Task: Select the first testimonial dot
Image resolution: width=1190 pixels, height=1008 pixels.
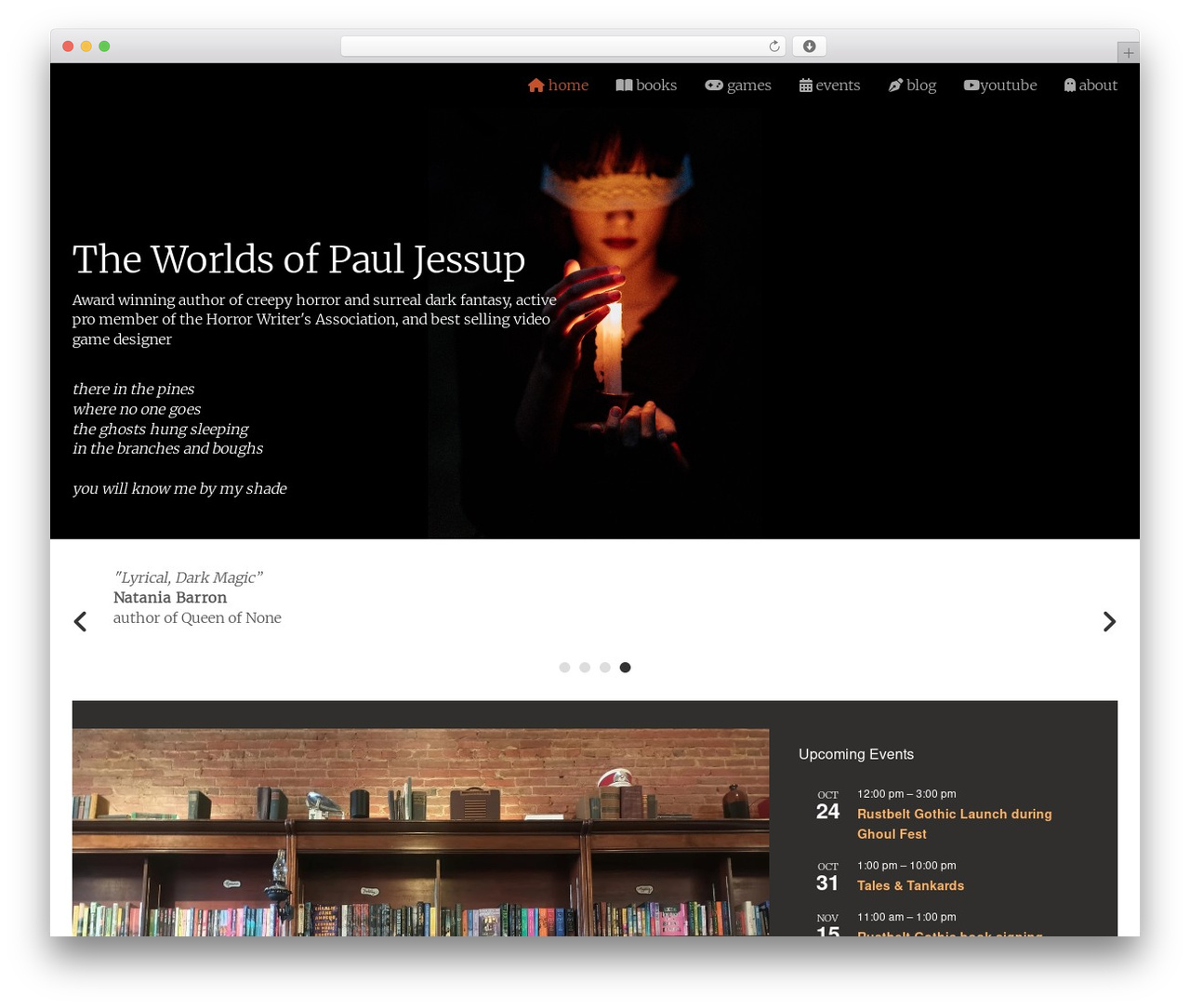Action: [564, 668]
